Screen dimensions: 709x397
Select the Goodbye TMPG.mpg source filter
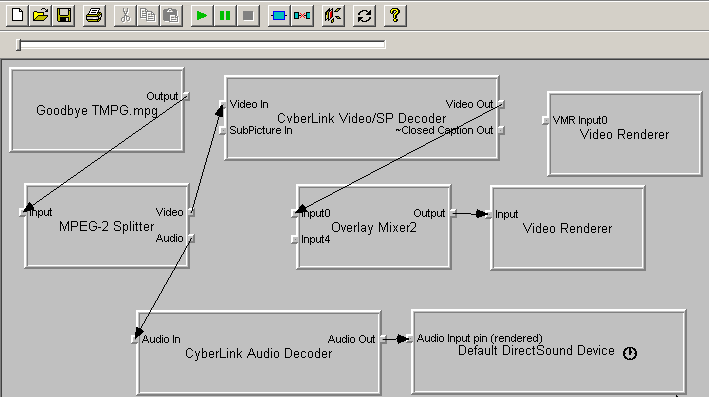click(97, 110)
